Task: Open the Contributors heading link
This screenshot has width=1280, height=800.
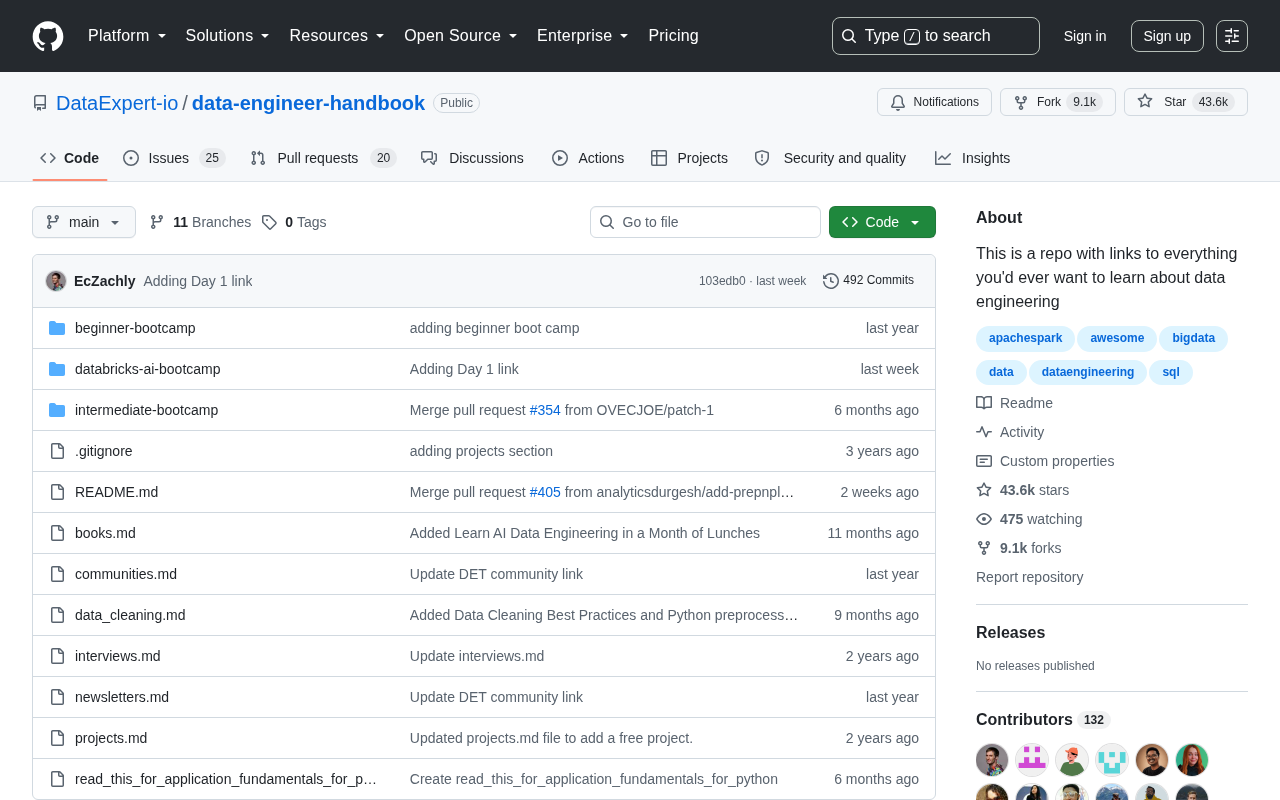Action: click(1043, 720)
